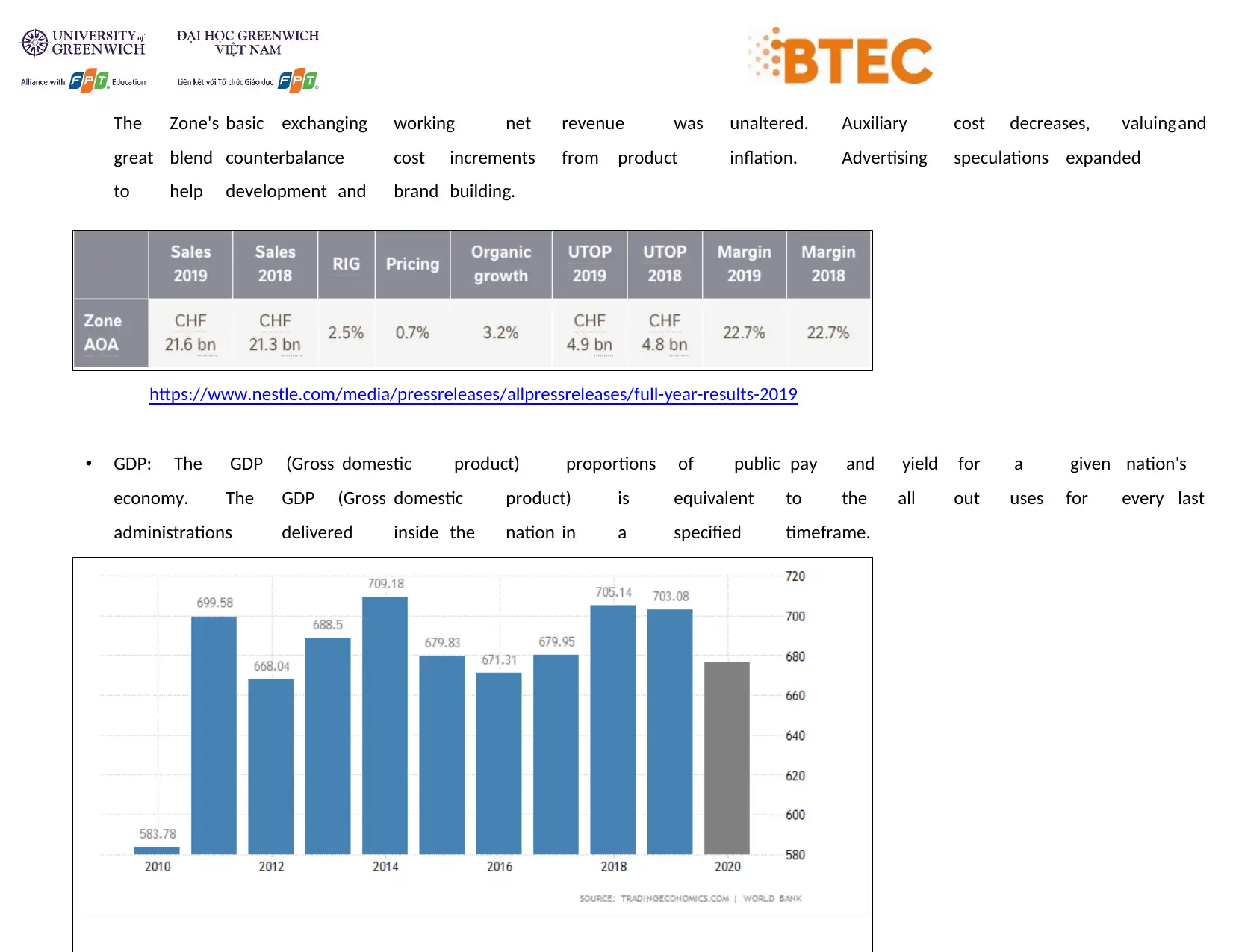This screenshot has width=1233, height=952.
Task: Click the BTEC logo
Action: tap(840, 56)
